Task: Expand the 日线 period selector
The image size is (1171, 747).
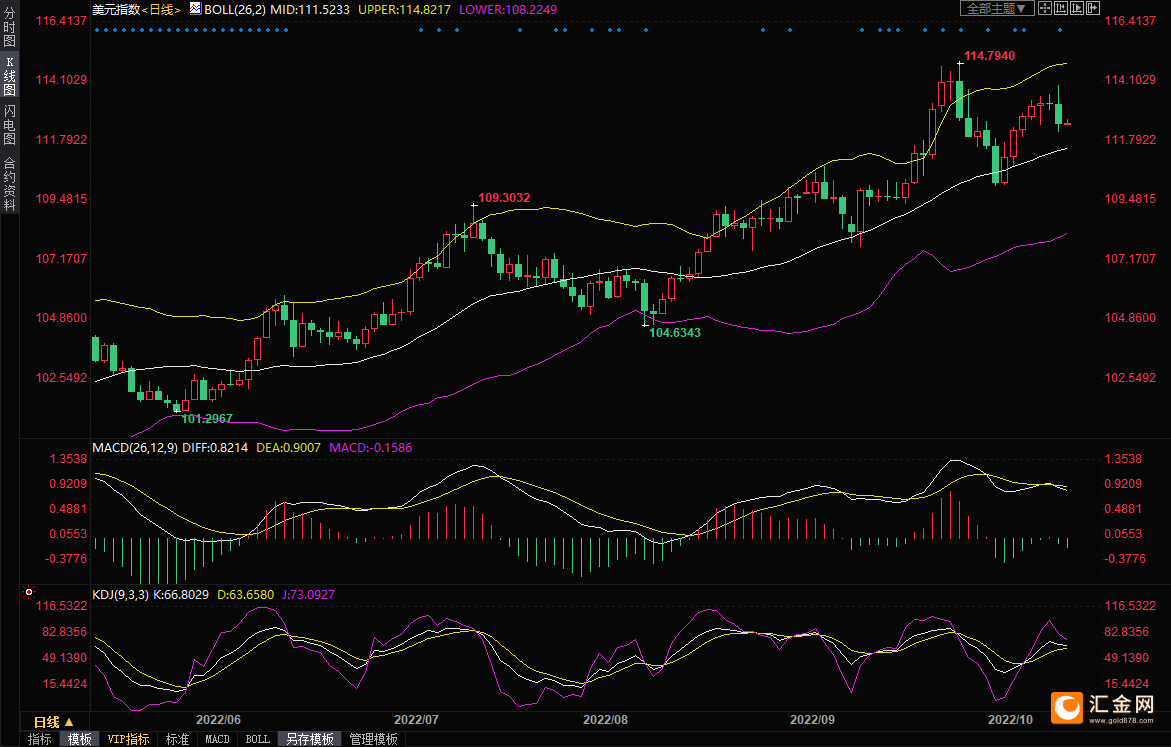Action: [54, 722]
